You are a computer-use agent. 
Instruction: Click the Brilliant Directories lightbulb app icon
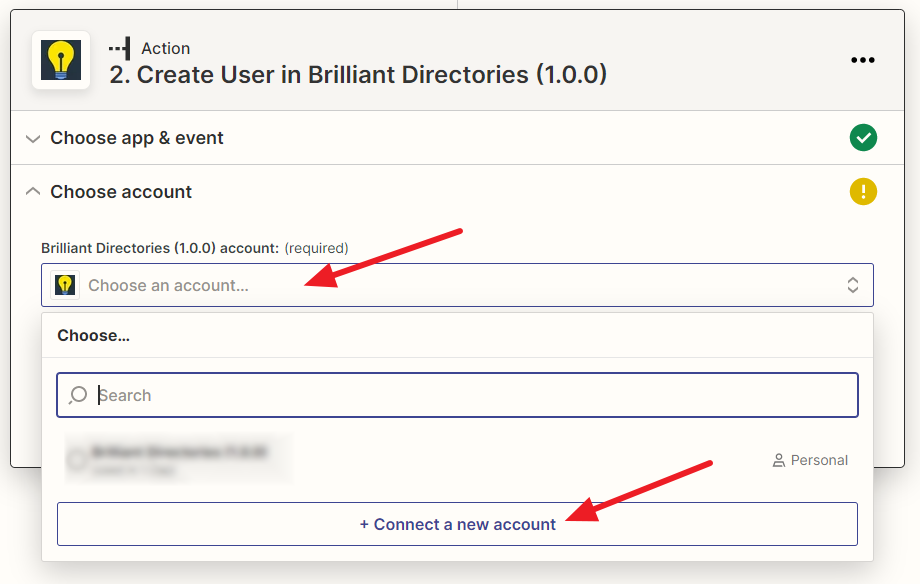pyautogui.click(x=61, y=60)
